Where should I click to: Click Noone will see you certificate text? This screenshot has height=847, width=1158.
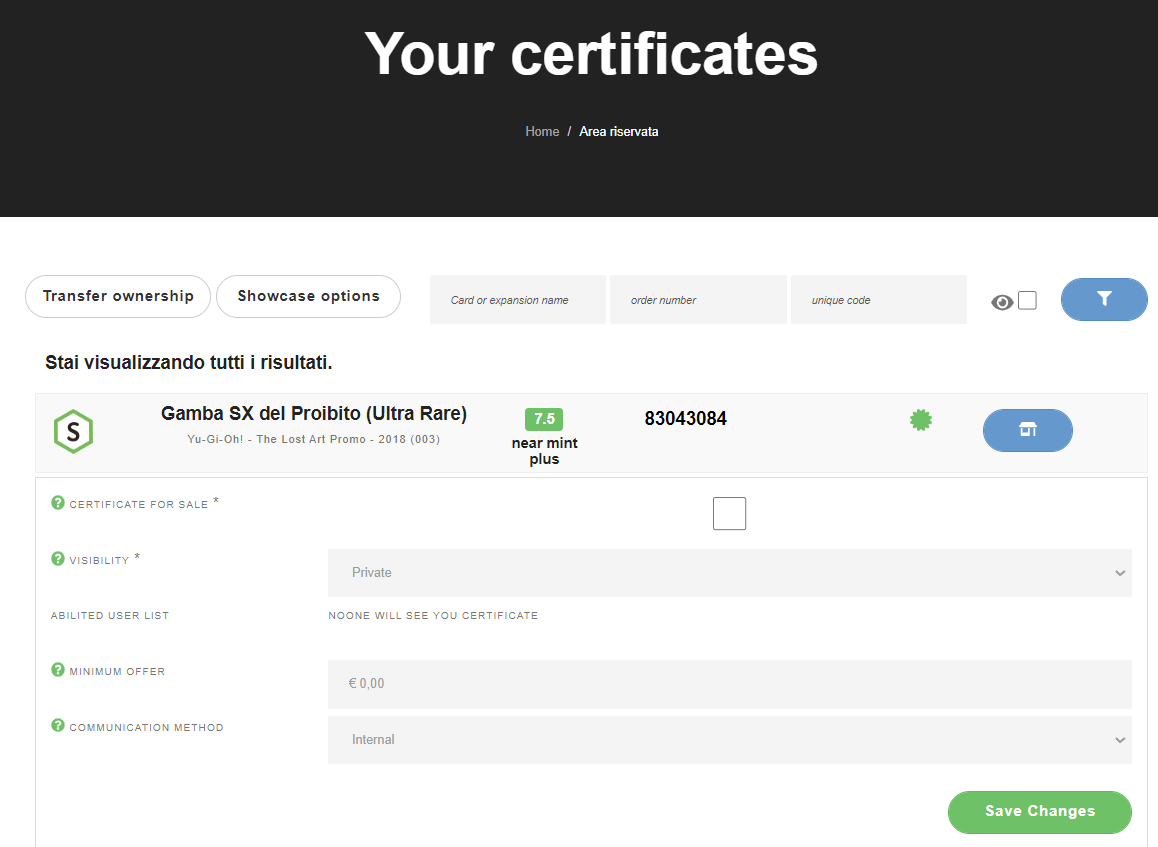pos(433,616)
